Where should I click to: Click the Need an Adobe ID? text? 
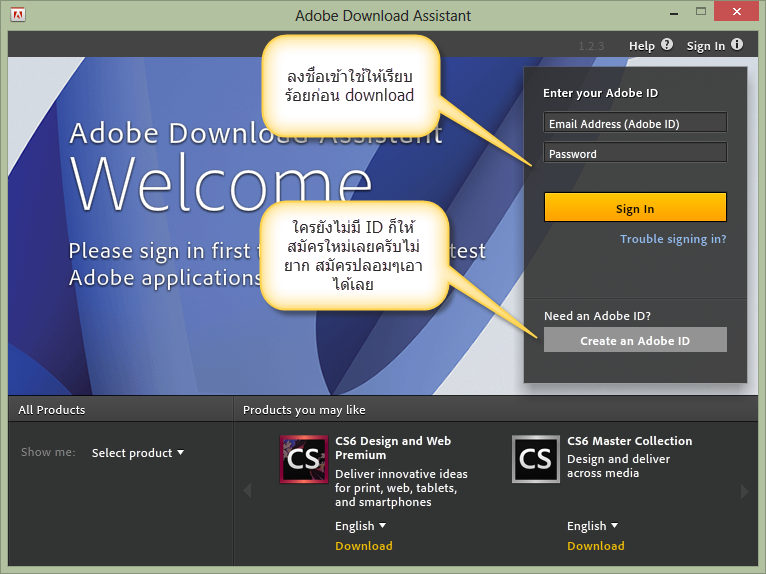click(597, 316)
